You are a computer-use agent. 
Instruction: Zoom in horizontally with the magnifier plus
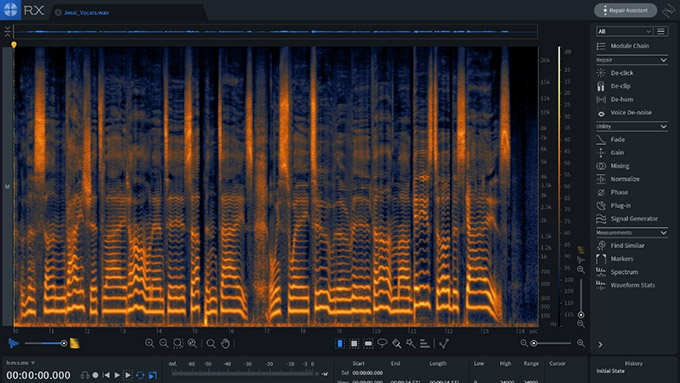tap(581, 344)
